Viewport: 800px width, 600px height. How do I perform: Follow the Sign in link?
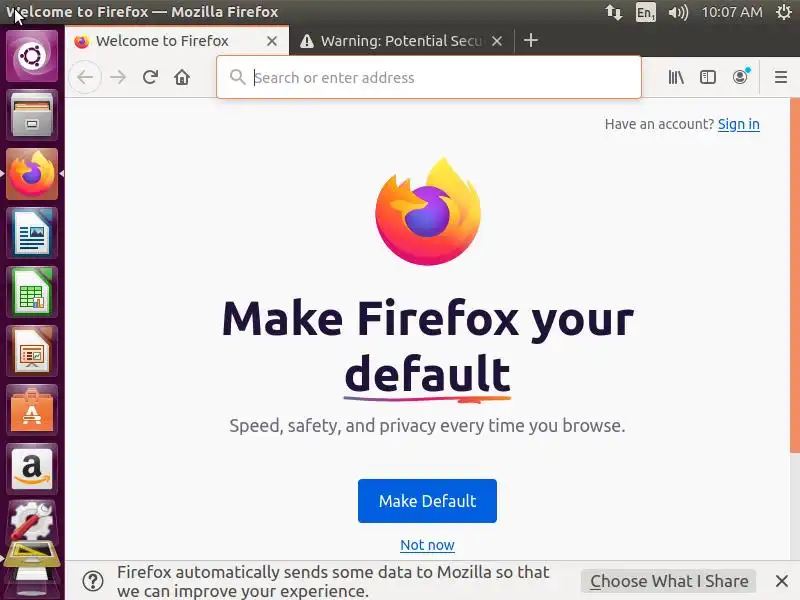click(x=738, y=124)
